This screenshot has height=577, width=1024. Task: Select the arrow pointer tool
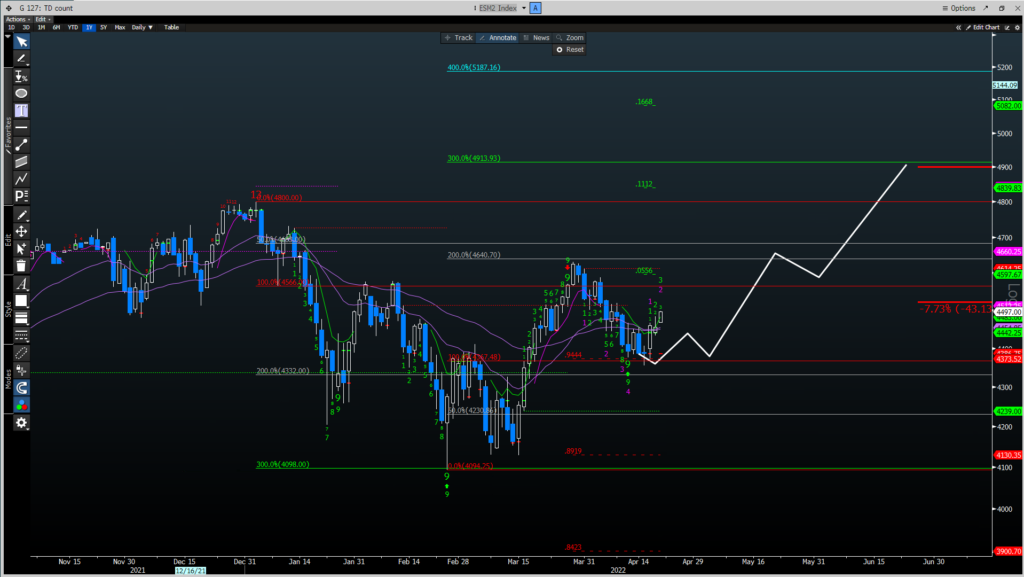point(22,42)
